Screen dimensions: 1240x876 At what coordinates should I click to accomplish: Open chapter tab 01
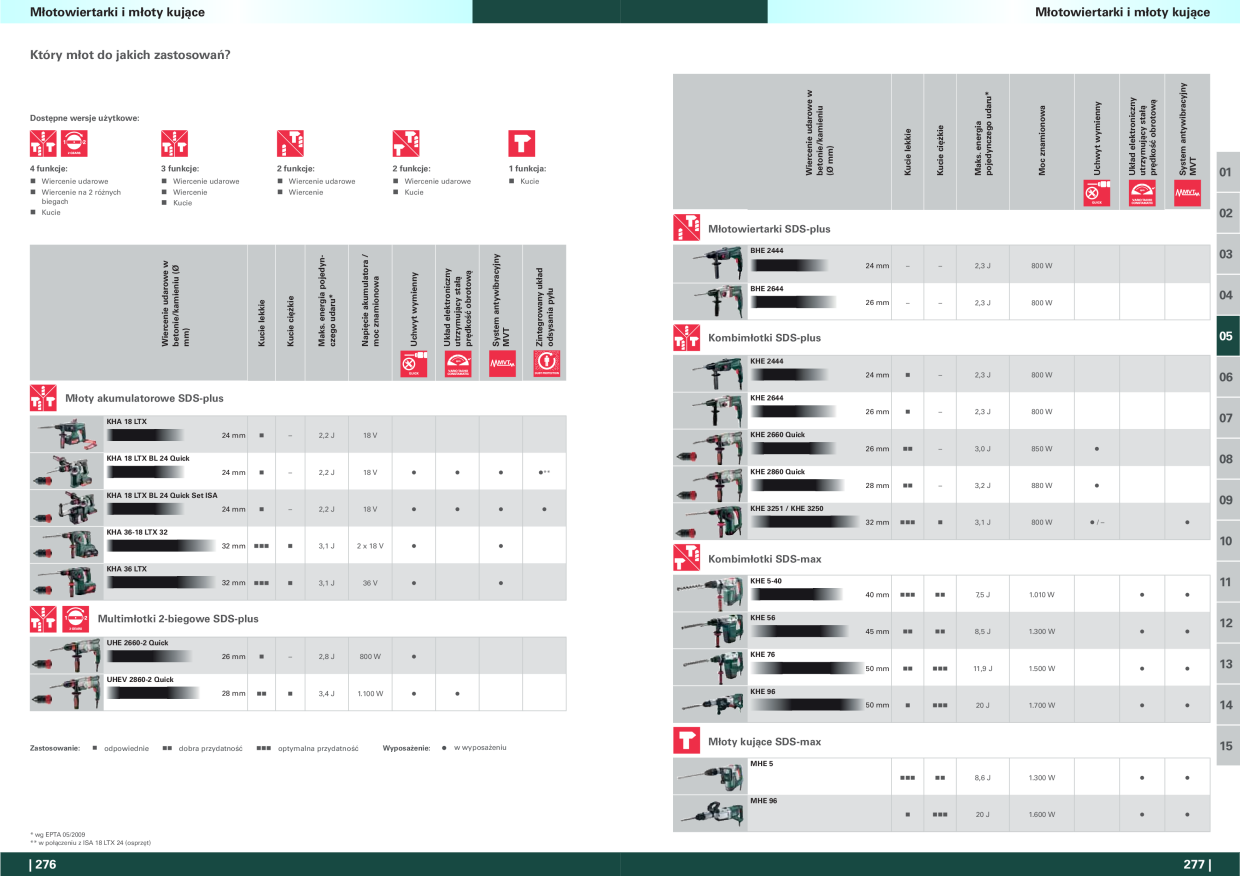point(1226,172)
